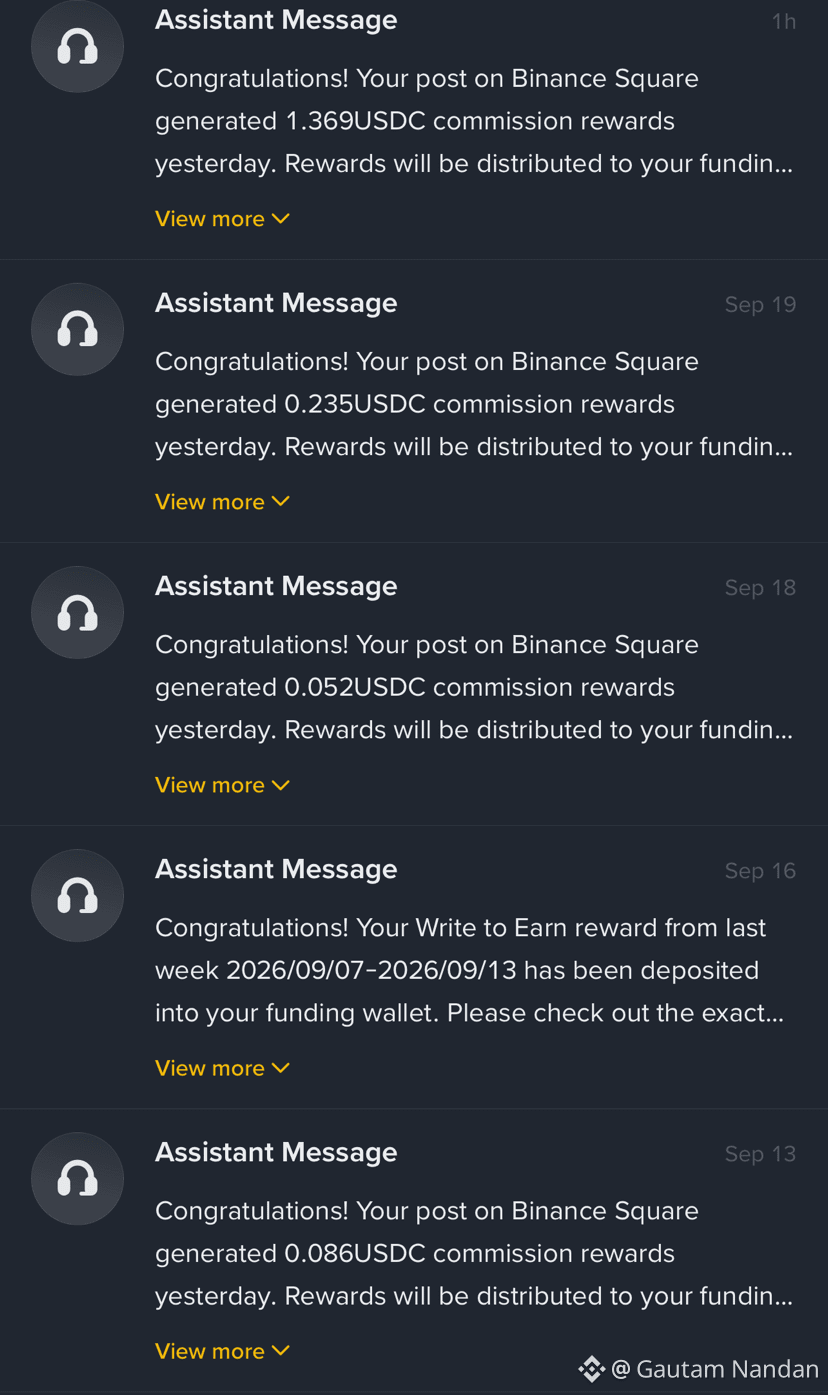Viewport: 828px width, 1395px height.
Task: Tap the headset avatar of Sep 16 message
Action: point(77,895)
